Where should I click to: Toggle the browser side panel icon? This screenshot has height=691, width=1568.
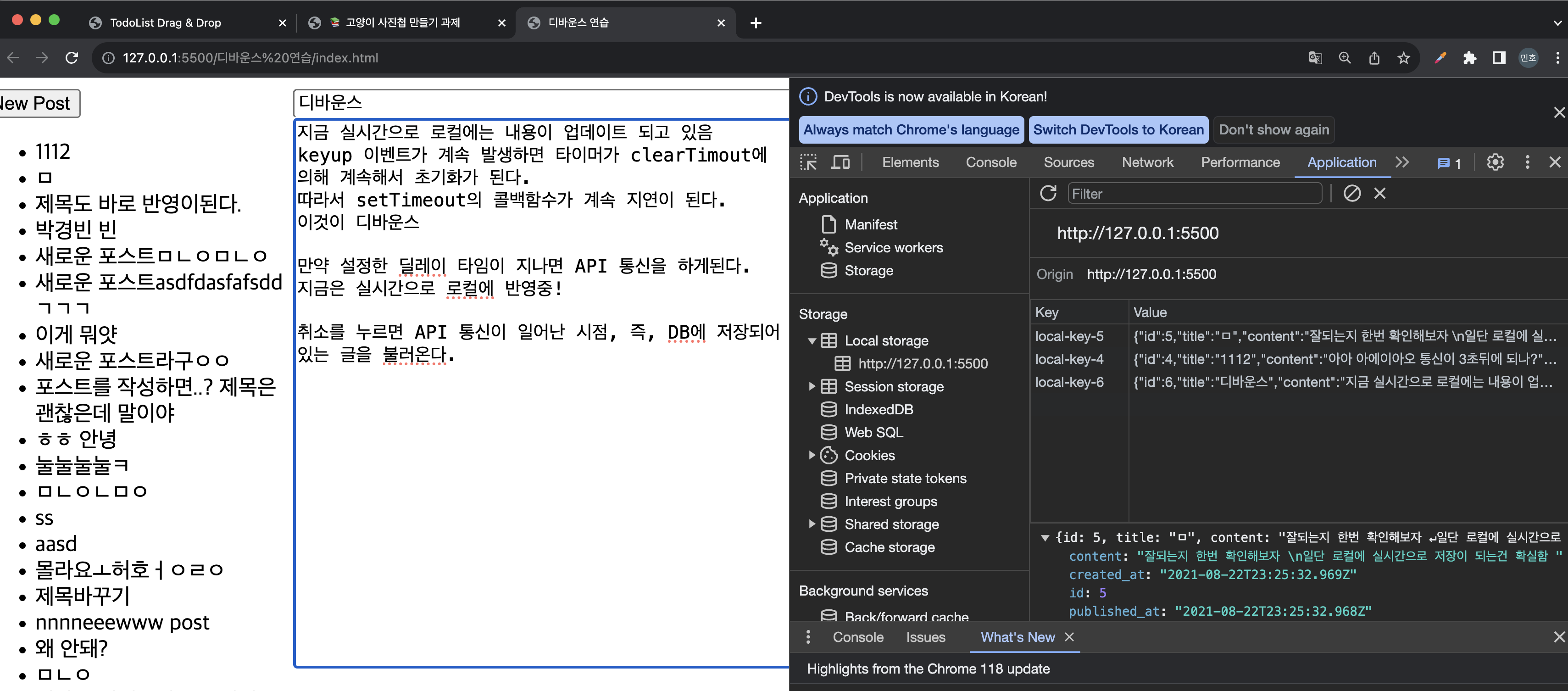coord(1499,58)
